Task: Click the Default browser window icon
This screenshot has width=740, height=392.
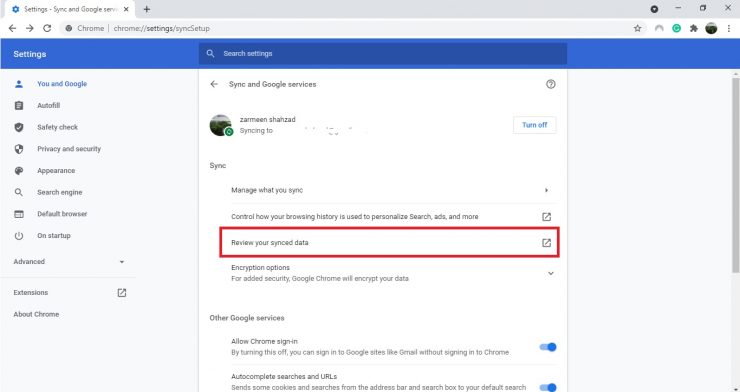Action: pyautogui.click(x=19, y=214)
